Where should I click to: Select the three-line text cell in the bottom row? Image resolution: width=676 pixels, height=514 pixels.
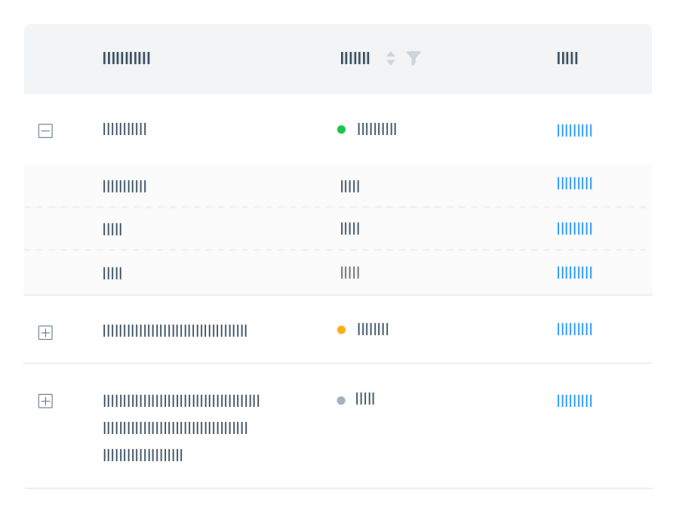pos(180,428)
